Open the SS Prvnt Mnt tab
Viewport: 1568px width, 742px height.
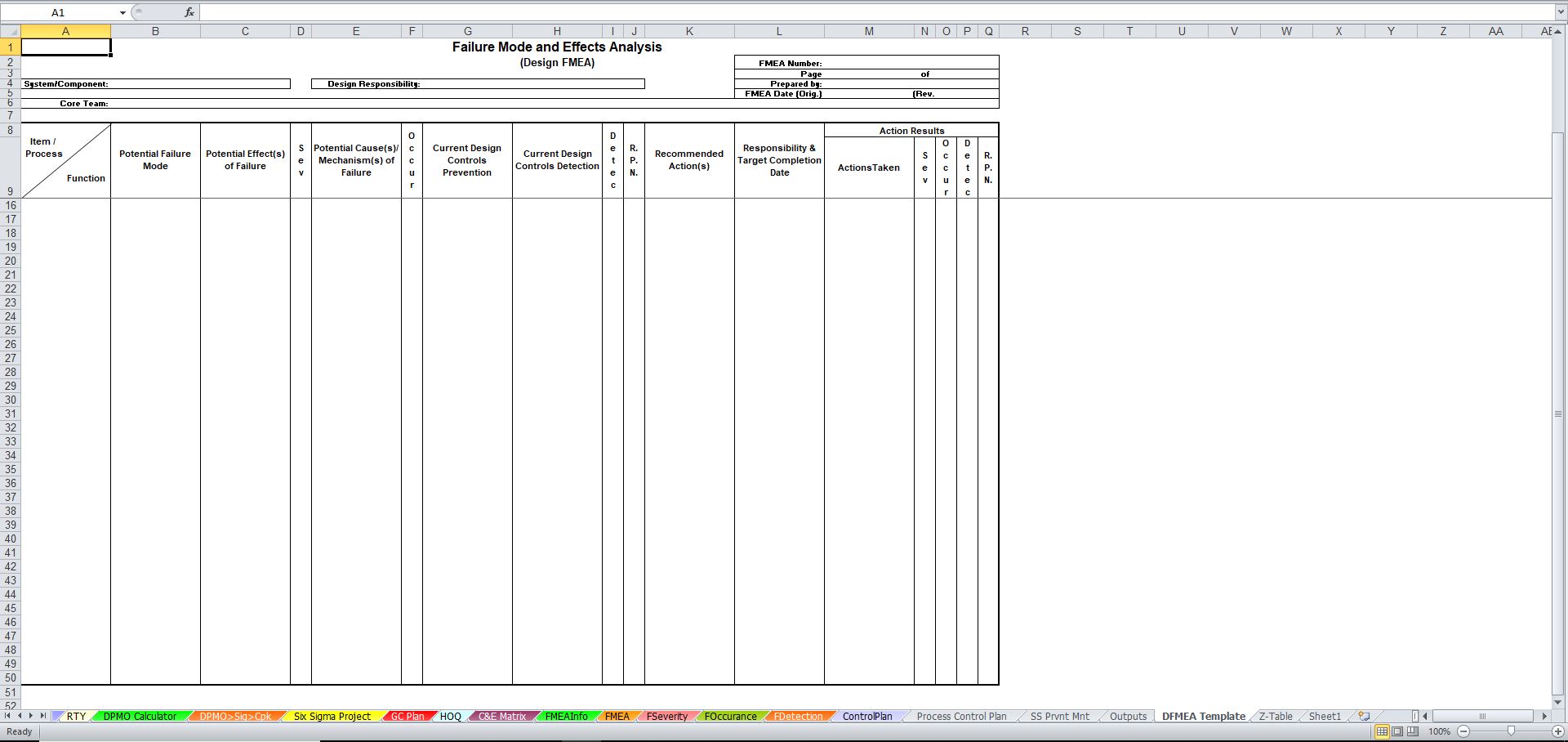[1059, 717]
